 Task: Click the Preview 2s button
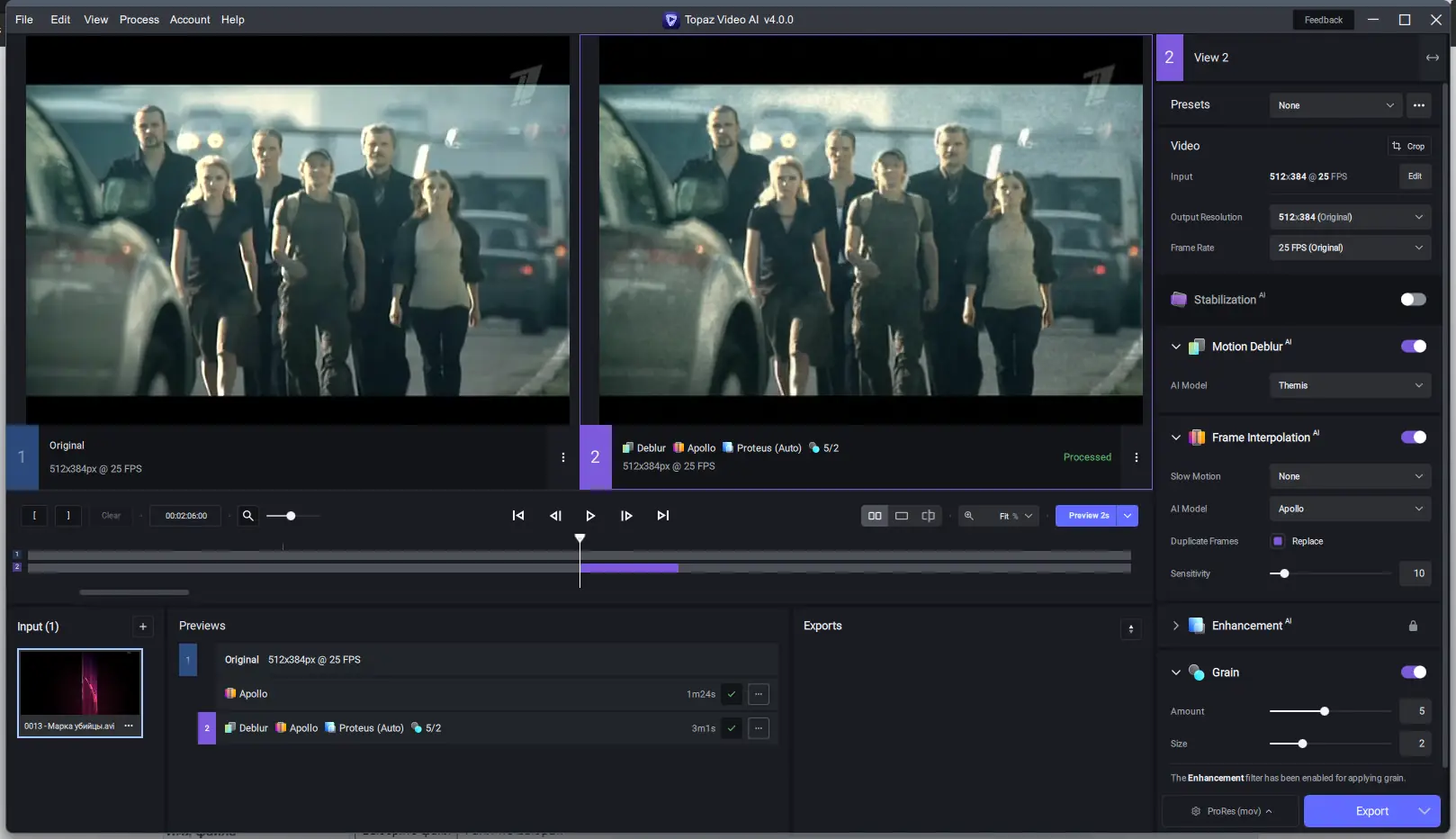pos(1087,516)
